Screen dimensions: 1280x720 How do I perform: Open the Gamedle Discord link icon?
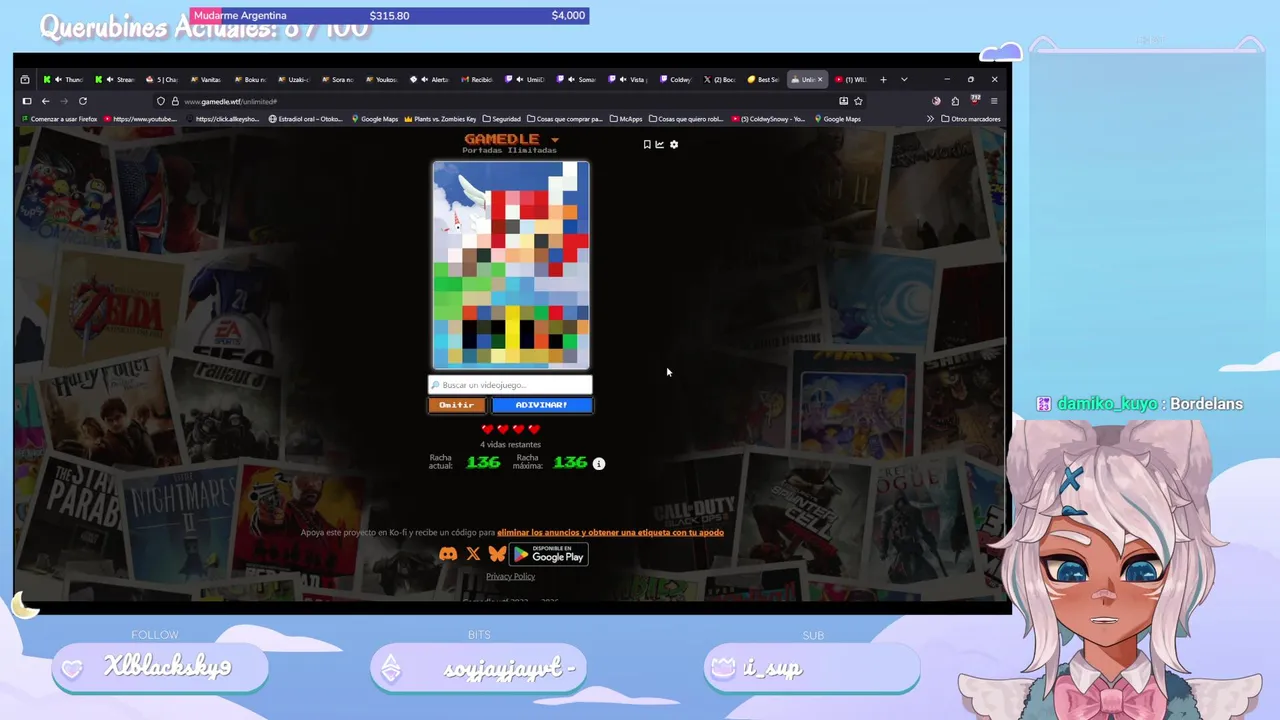(x=448, y=554)
